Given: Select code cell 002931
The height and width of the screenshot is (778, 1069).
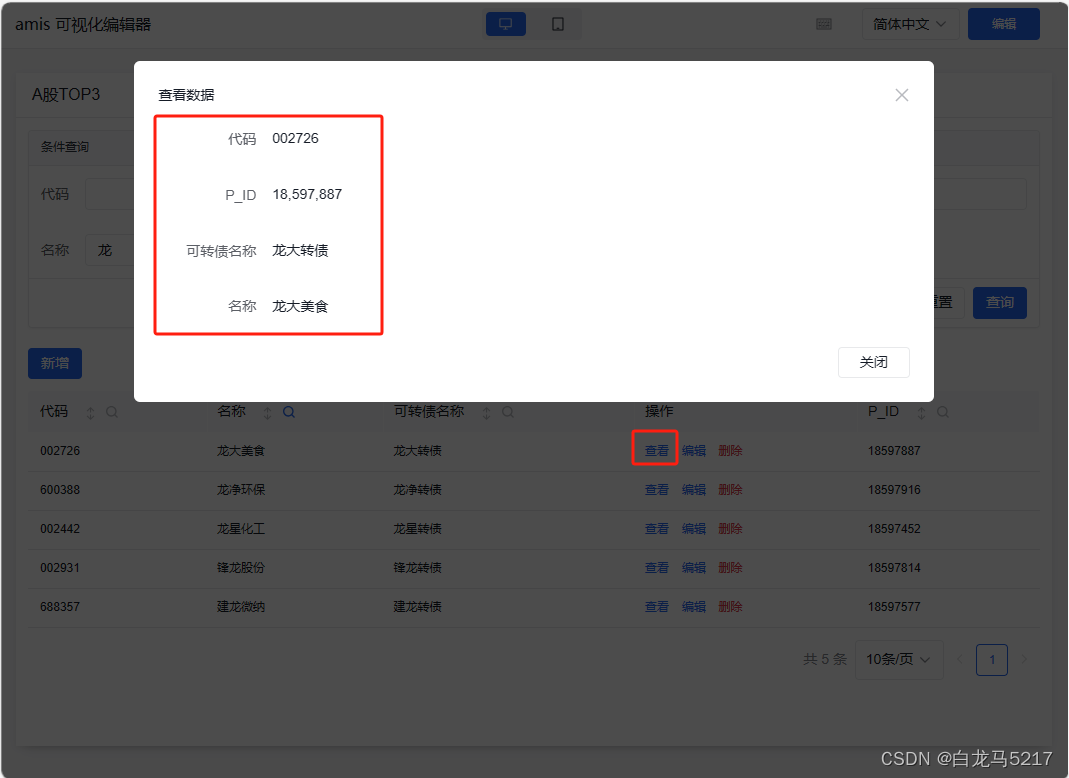Looking at the screenshot, I should (60, 567).
